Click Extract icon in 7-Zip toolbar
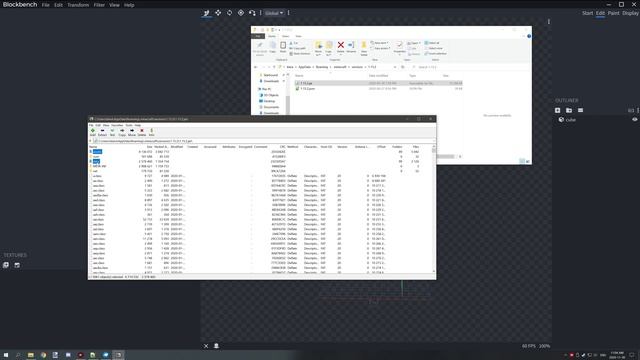Viewport: 640px width, 360px height. pyautogui.click(x=102, y=132)
